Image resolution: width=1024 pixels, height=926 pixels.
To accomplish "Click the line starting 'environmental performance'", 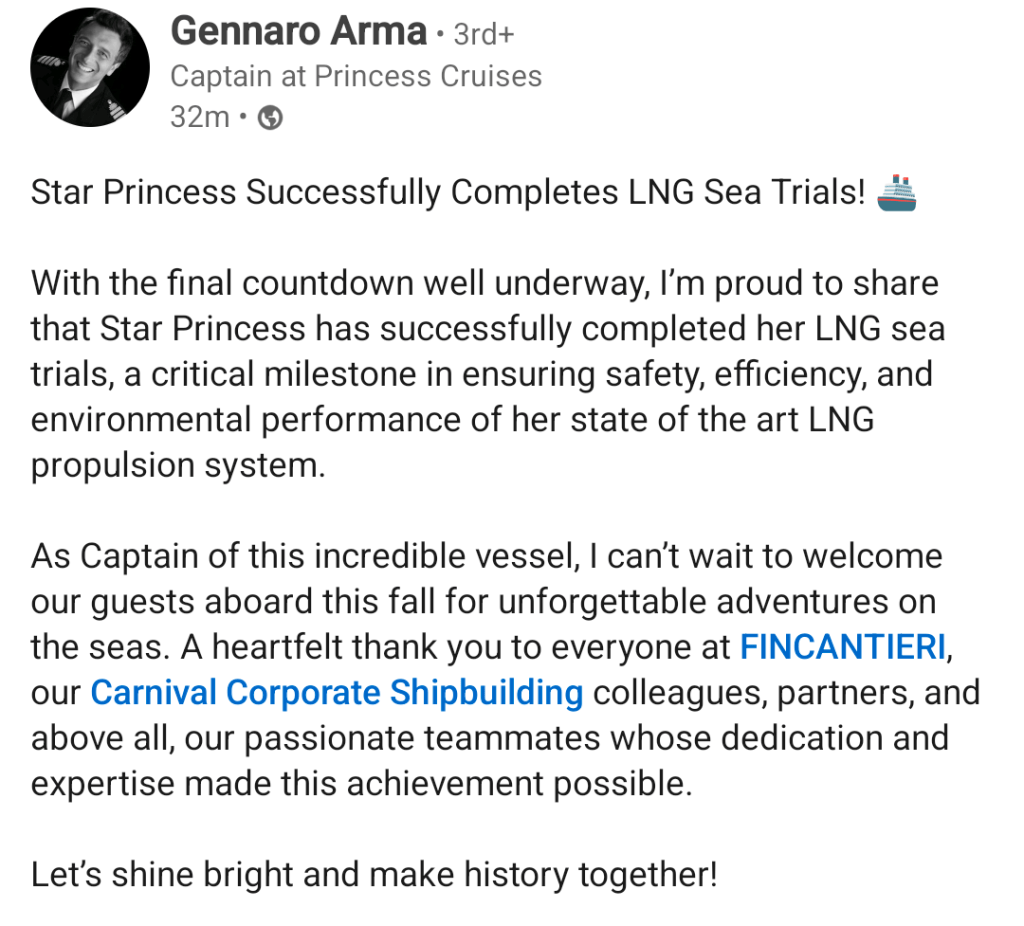I will point(452,420).
